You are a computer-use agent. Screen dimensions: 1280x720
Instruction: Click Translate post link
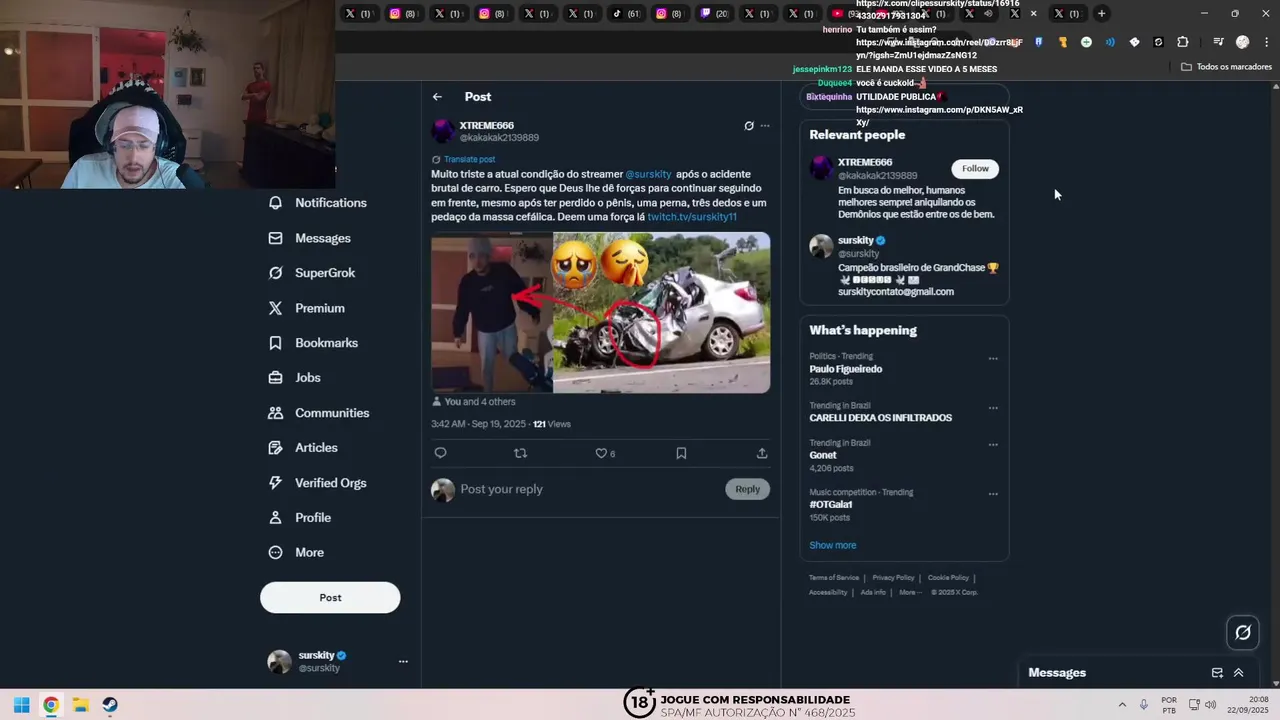click(x=469, y=159)
